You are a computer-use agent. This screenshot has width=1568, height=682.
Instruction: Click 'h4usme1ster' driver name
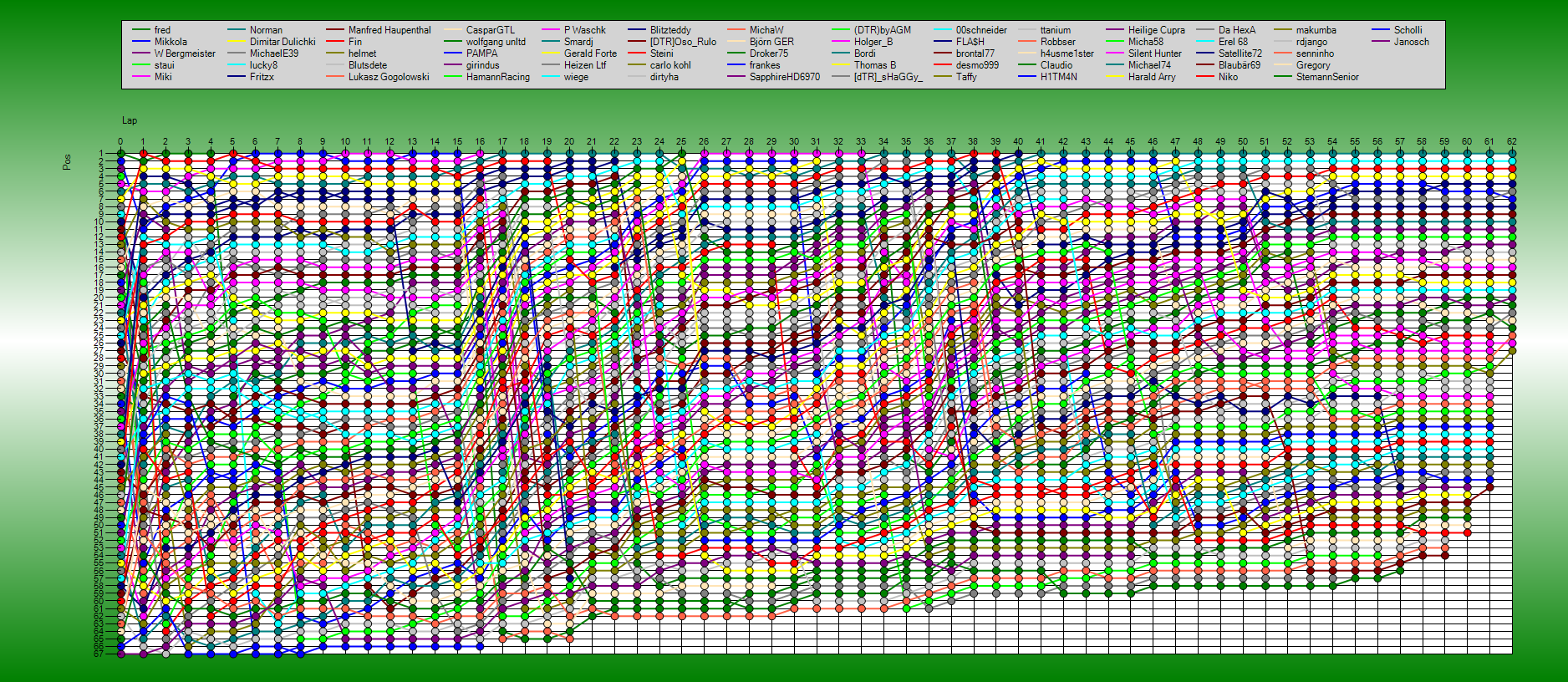(1067, 53)
